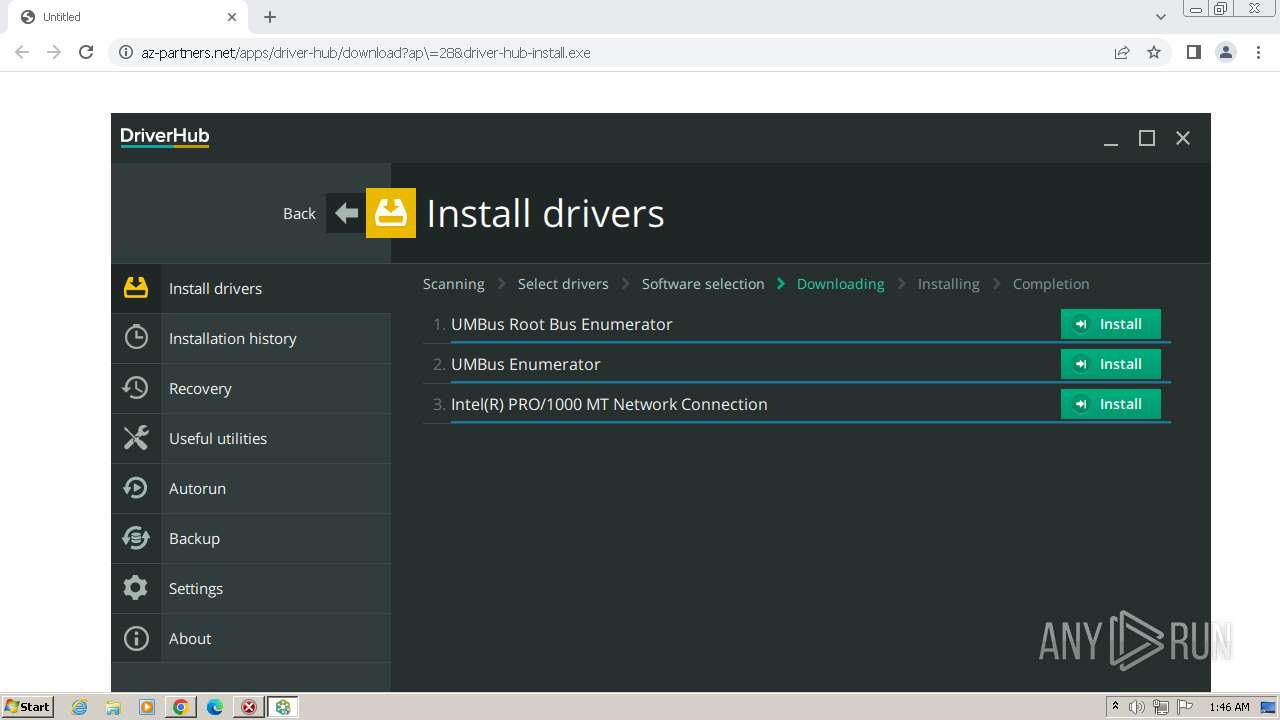
Task: Click the Install drivers sidebar icon
Action: coord(136,288)
